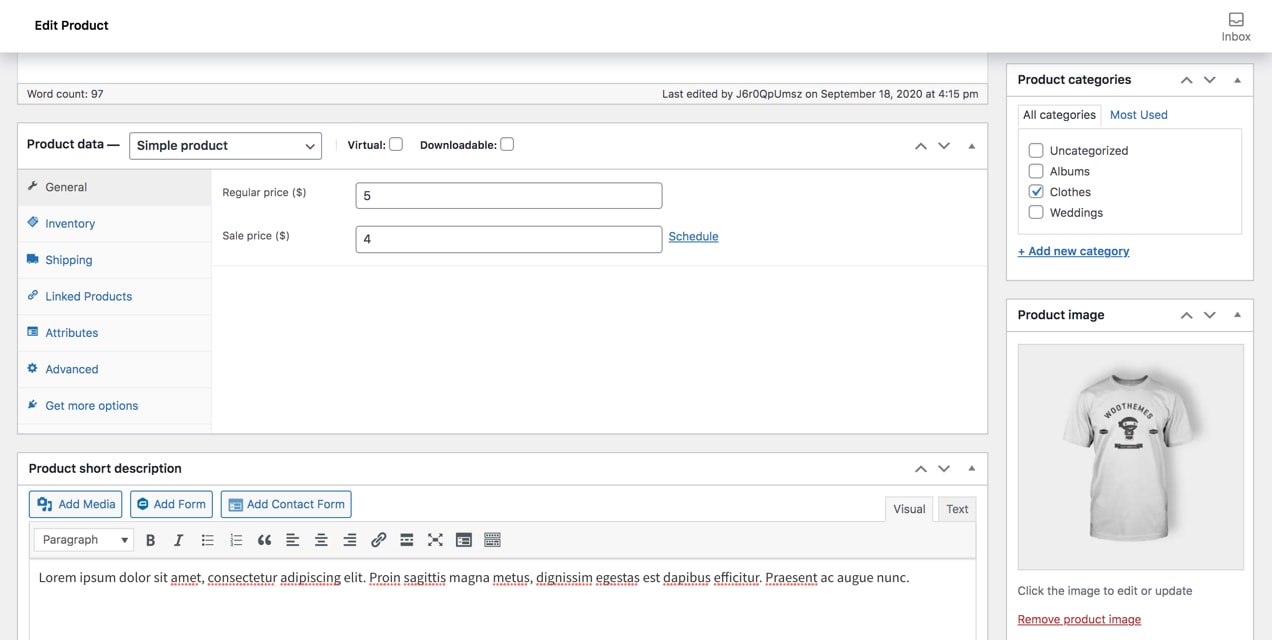Align text right
Image resolution: width=1272 pixels, height=640 pixels.
click(349, 540)
